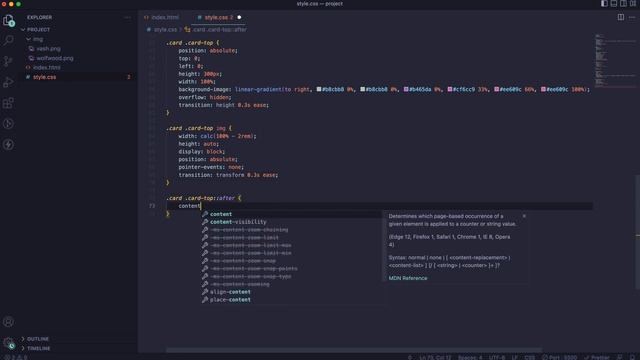Click the Ln, Col status bar item
This screenshot has height=360, width=640.
pyautogui.click(x=435, y=357)
